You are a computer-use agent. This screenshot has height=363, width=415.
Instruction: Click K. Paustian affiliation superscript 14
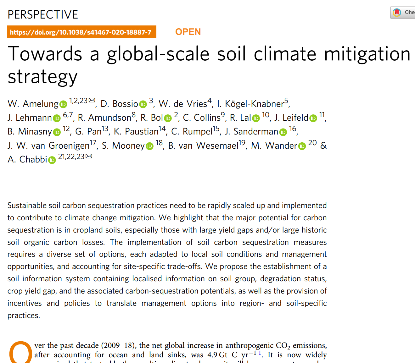[x=162, y=129]
